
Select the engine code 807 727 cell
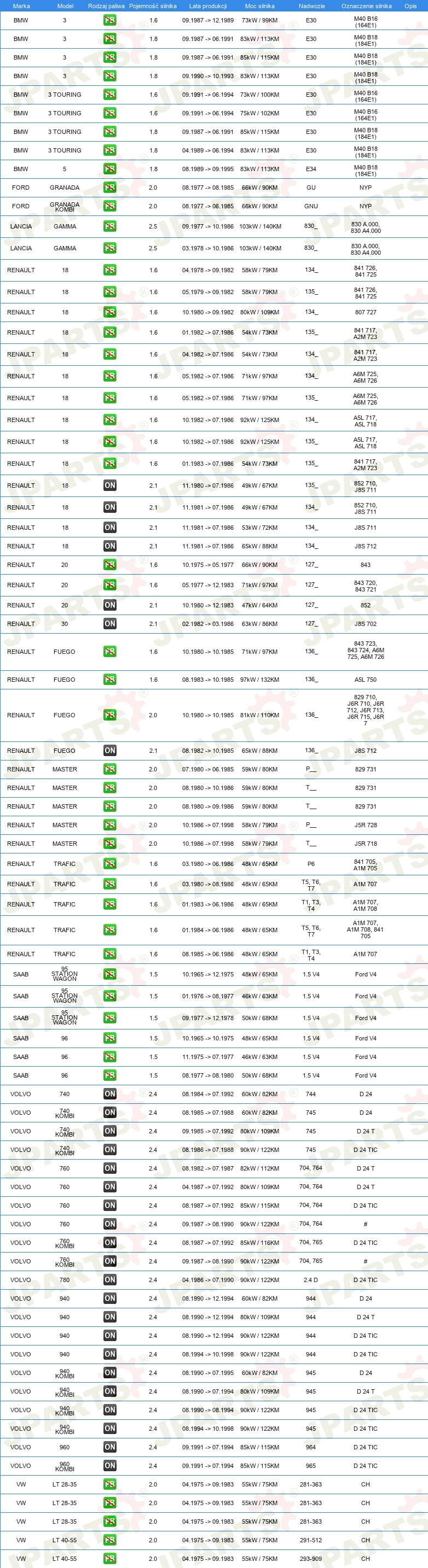click(x=366, y=312)
